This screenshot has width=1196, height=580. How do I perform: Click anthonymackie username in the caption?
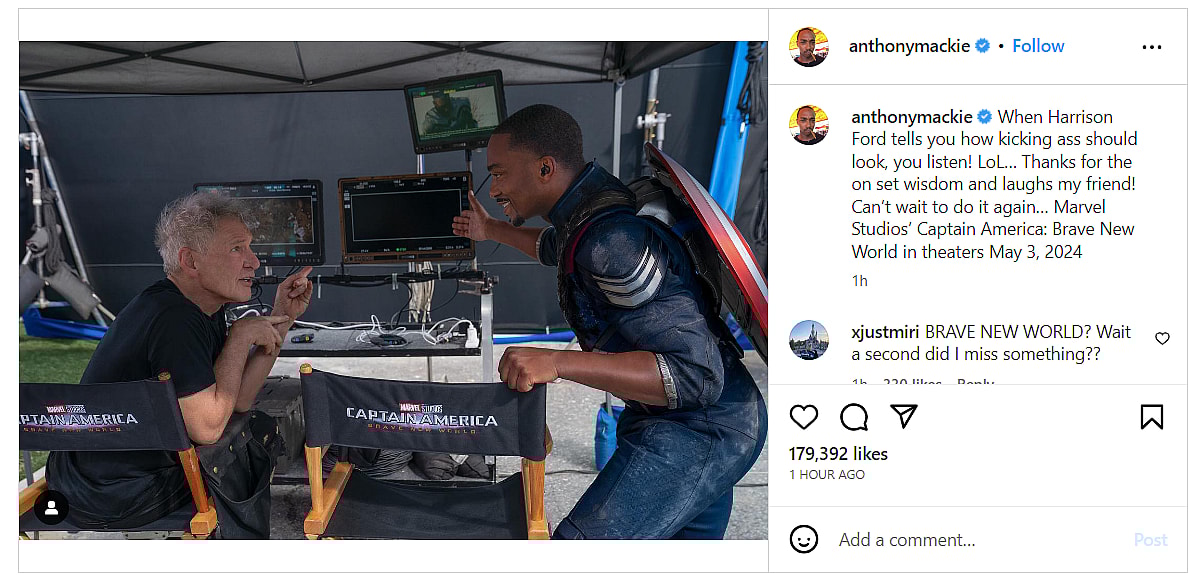[x=911, y=117]
